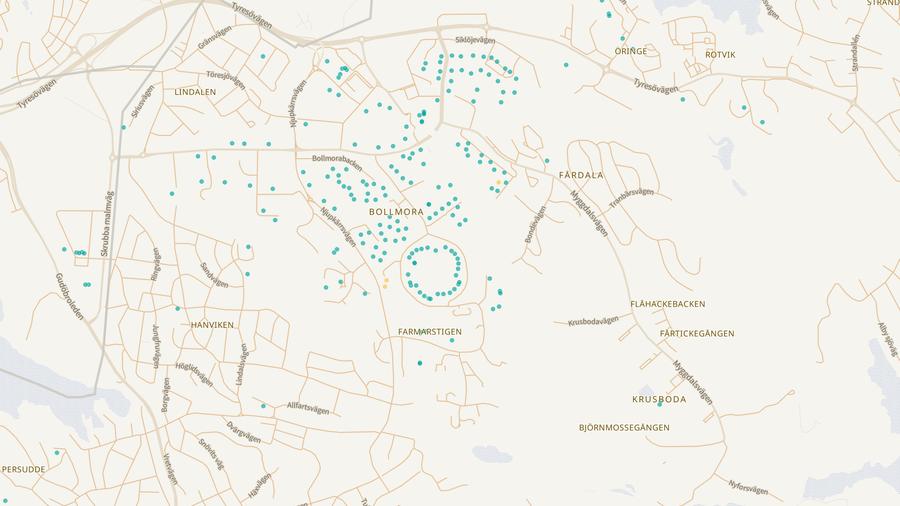Select the ORINGE label on map
Screen dimensions: 900x506
[630, 51]
